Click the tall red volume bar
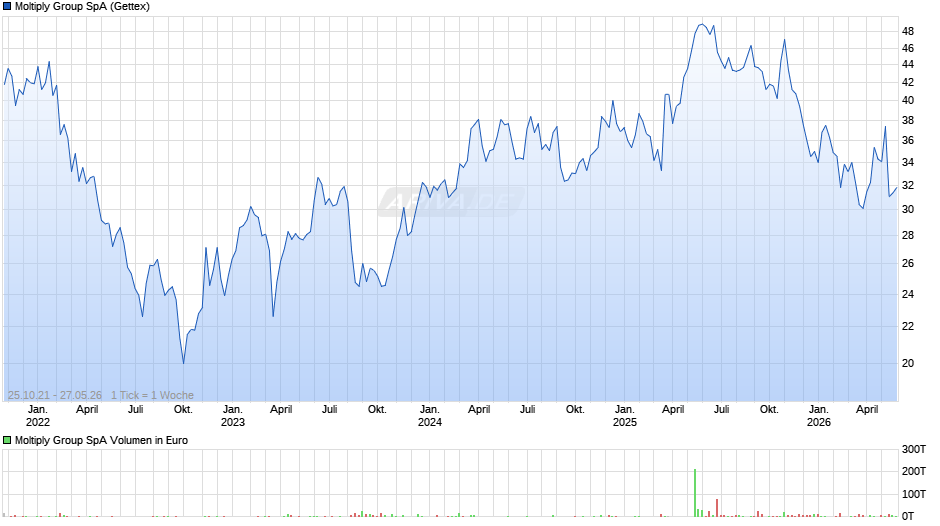The height and width of the screenshot is (526, 940). 716,508
